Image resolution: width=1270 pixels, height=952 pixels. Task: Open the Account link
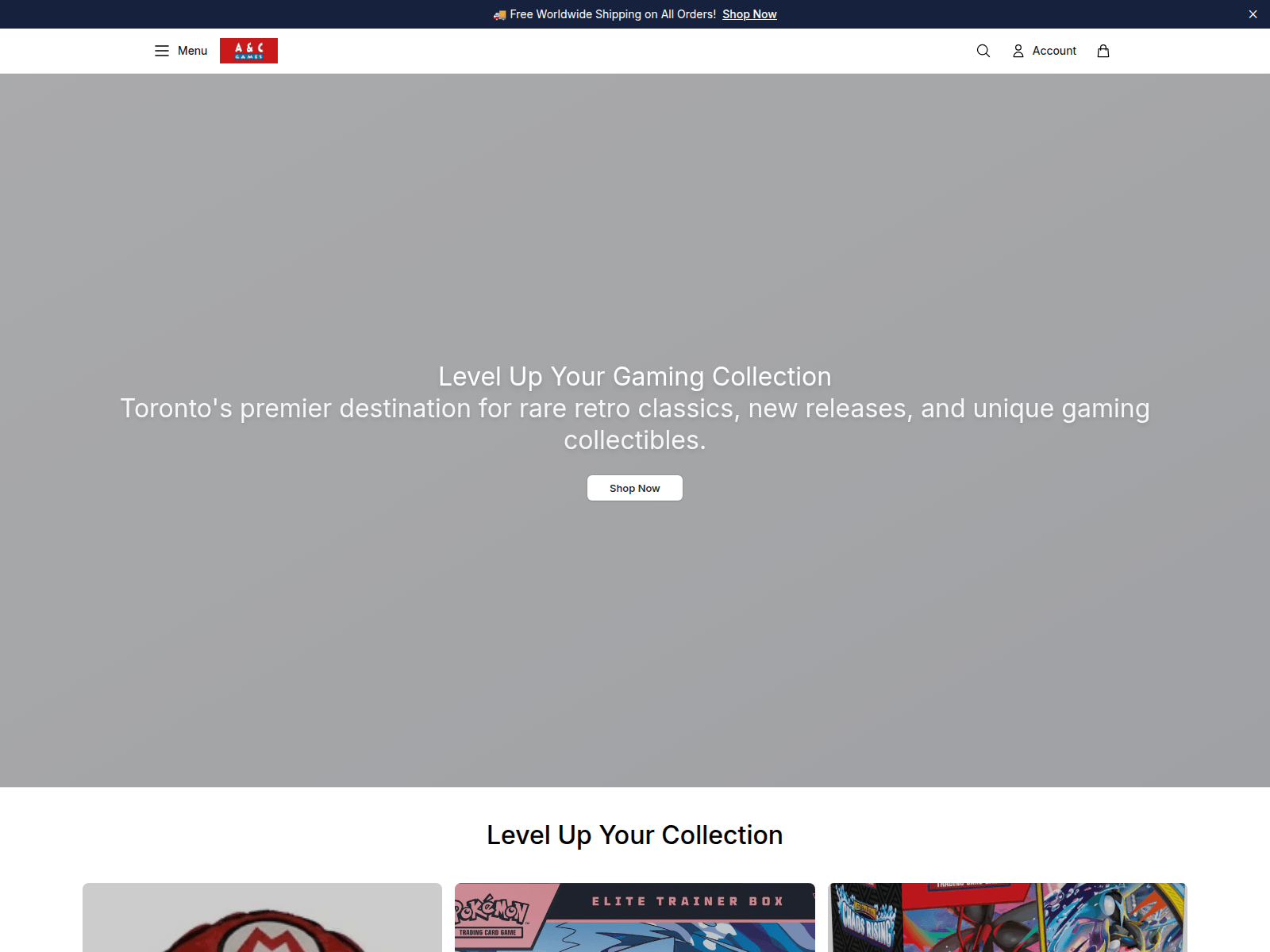pos(1054,51)
